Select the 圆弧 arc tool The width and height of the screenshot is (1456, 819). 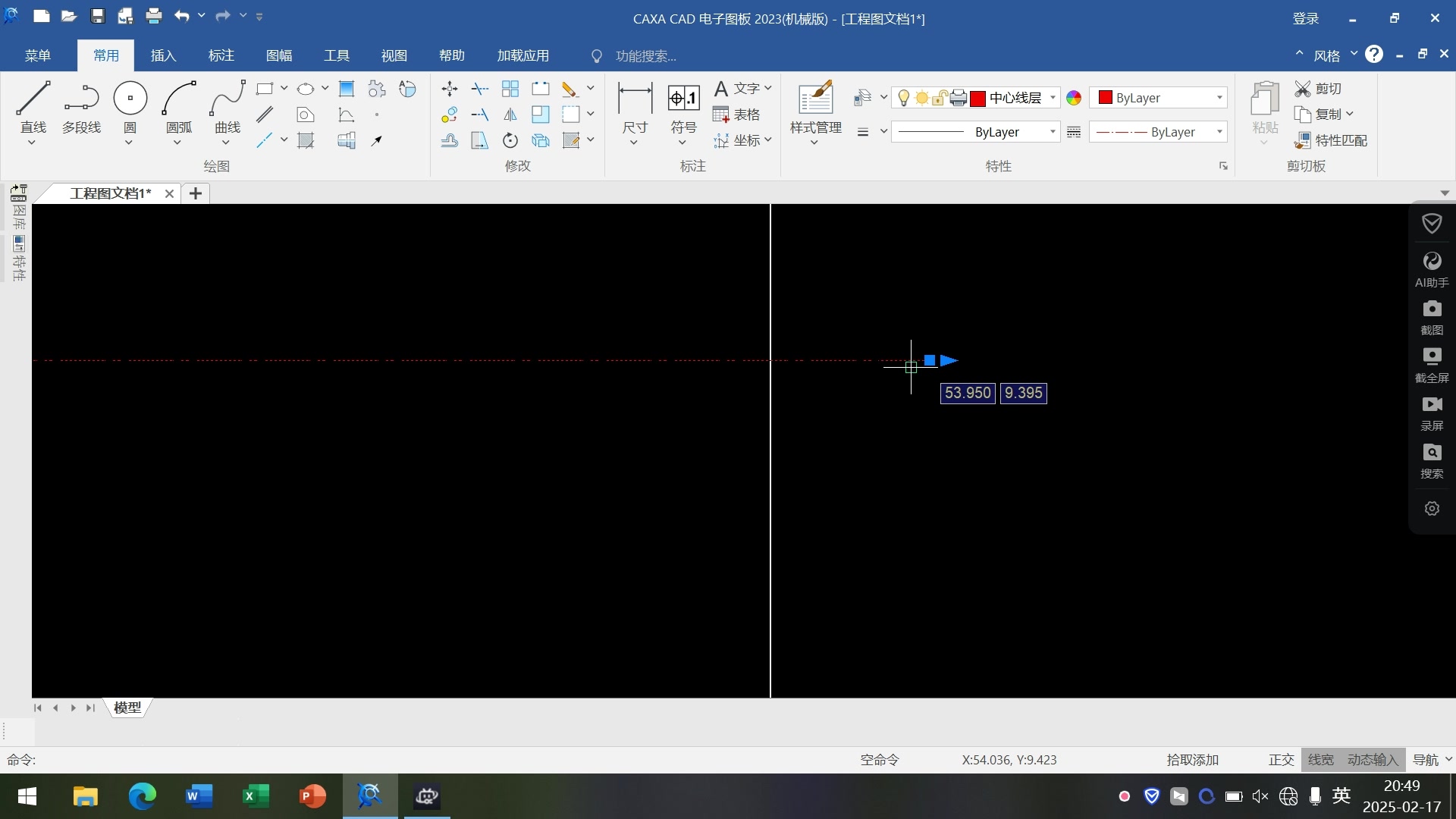179,107
